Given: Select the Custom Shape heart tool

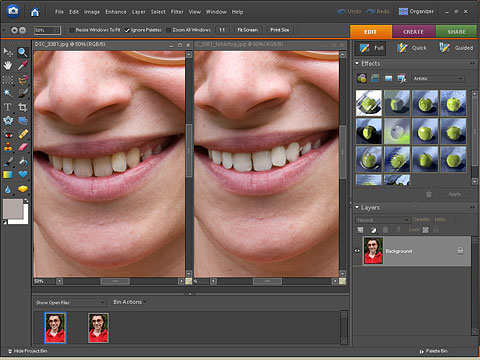Looking at the screenshot, I should 22,175.
